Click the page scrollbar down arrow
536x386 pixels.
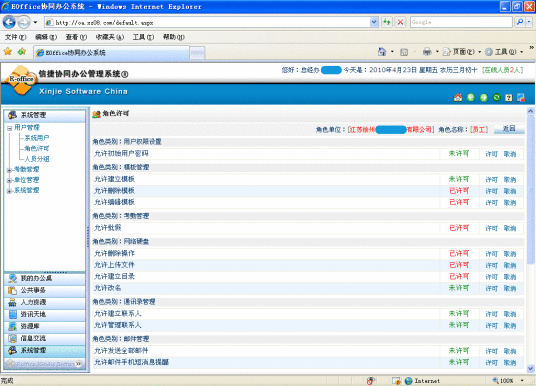click(x=530, y=369)
